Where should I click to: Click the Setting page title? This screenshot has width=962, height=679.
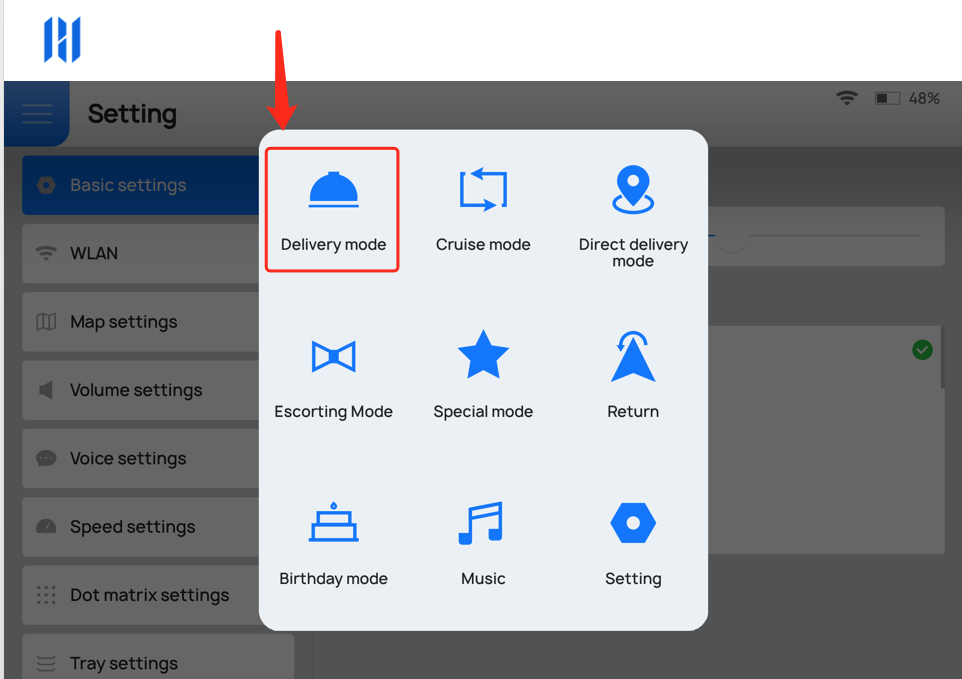[133, 114]
